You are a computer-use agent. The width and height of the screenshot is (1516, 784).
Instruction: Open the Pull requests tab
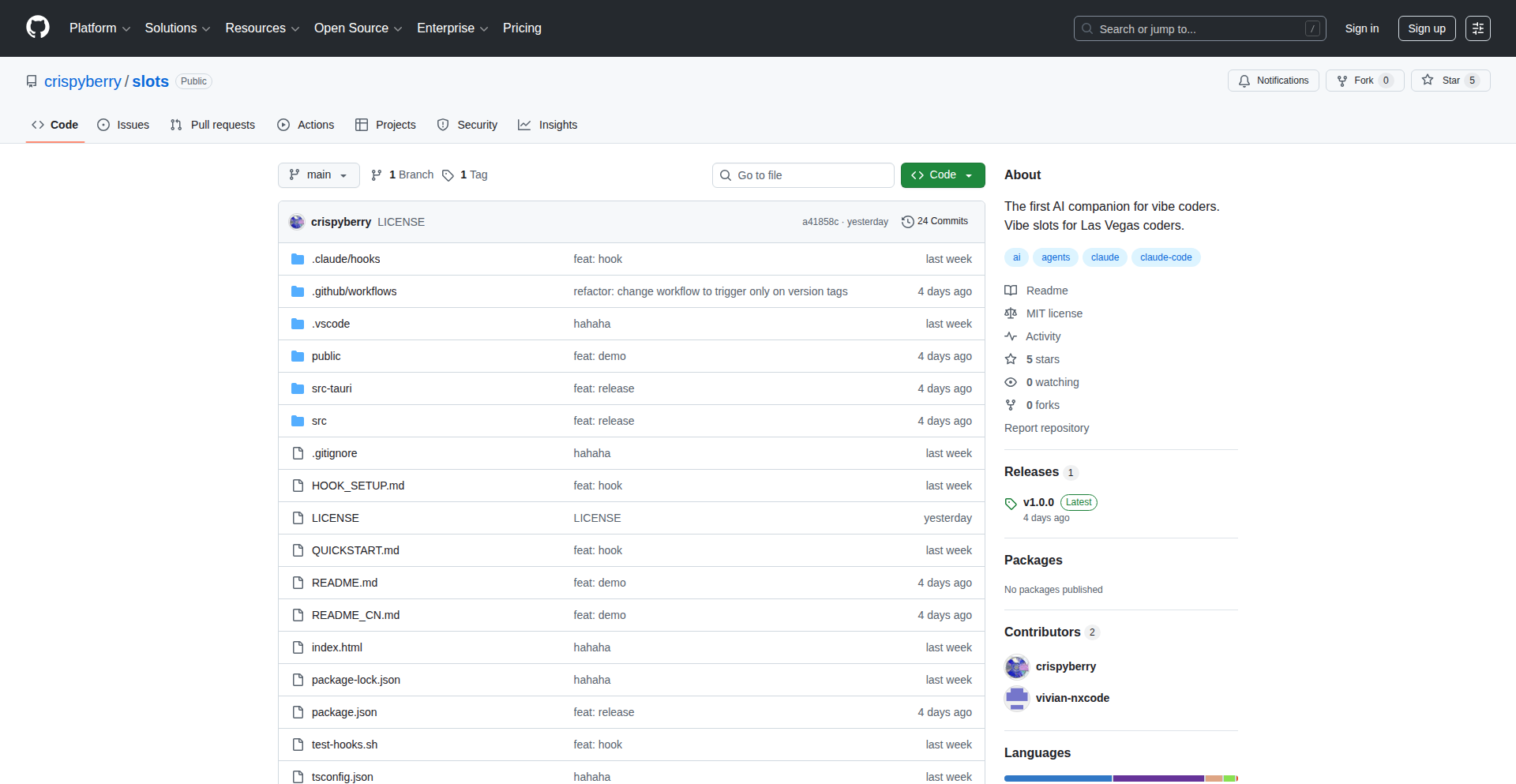coord(212,125)
